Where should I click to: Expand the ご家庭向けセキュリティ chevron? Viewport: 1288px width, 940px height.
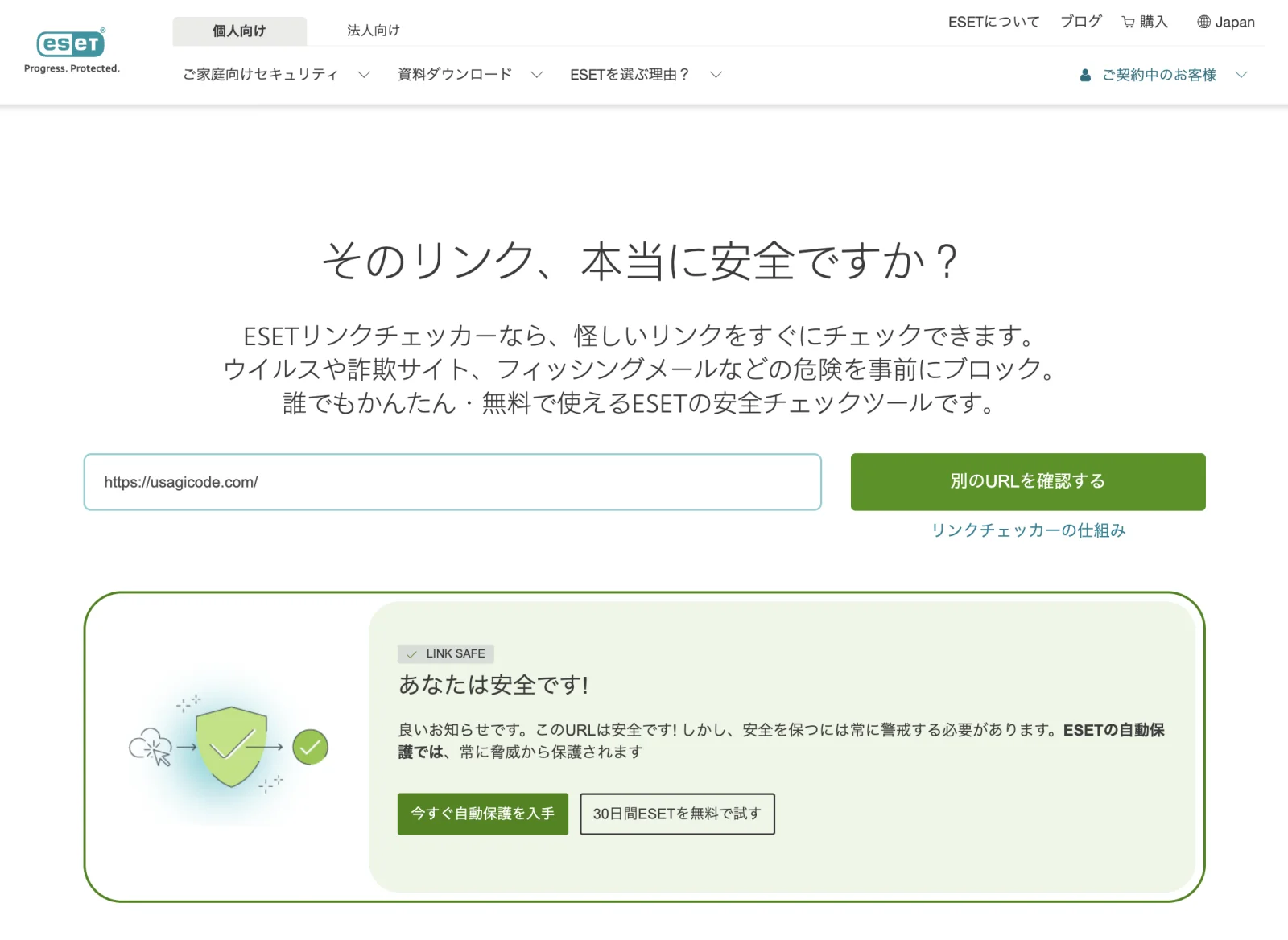click(364, 75)
